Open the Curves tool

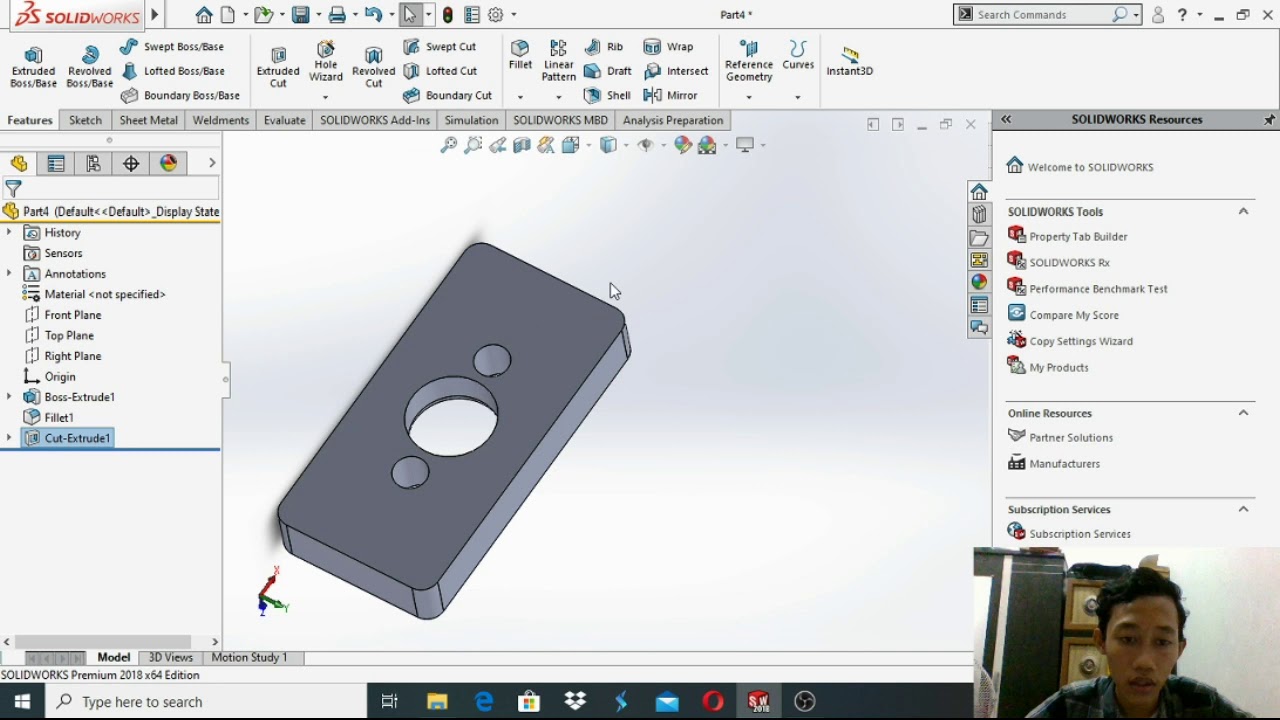coord(798,56)
